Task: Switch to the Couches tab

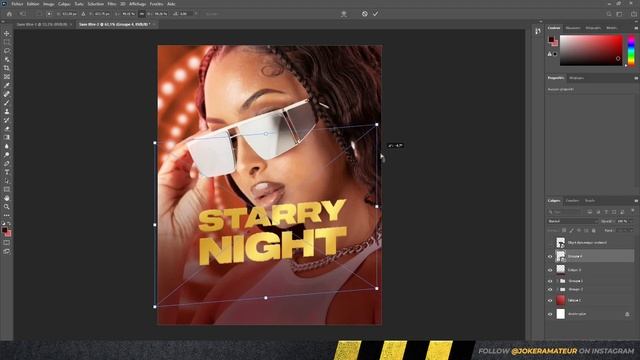Action: coord(572,201)
